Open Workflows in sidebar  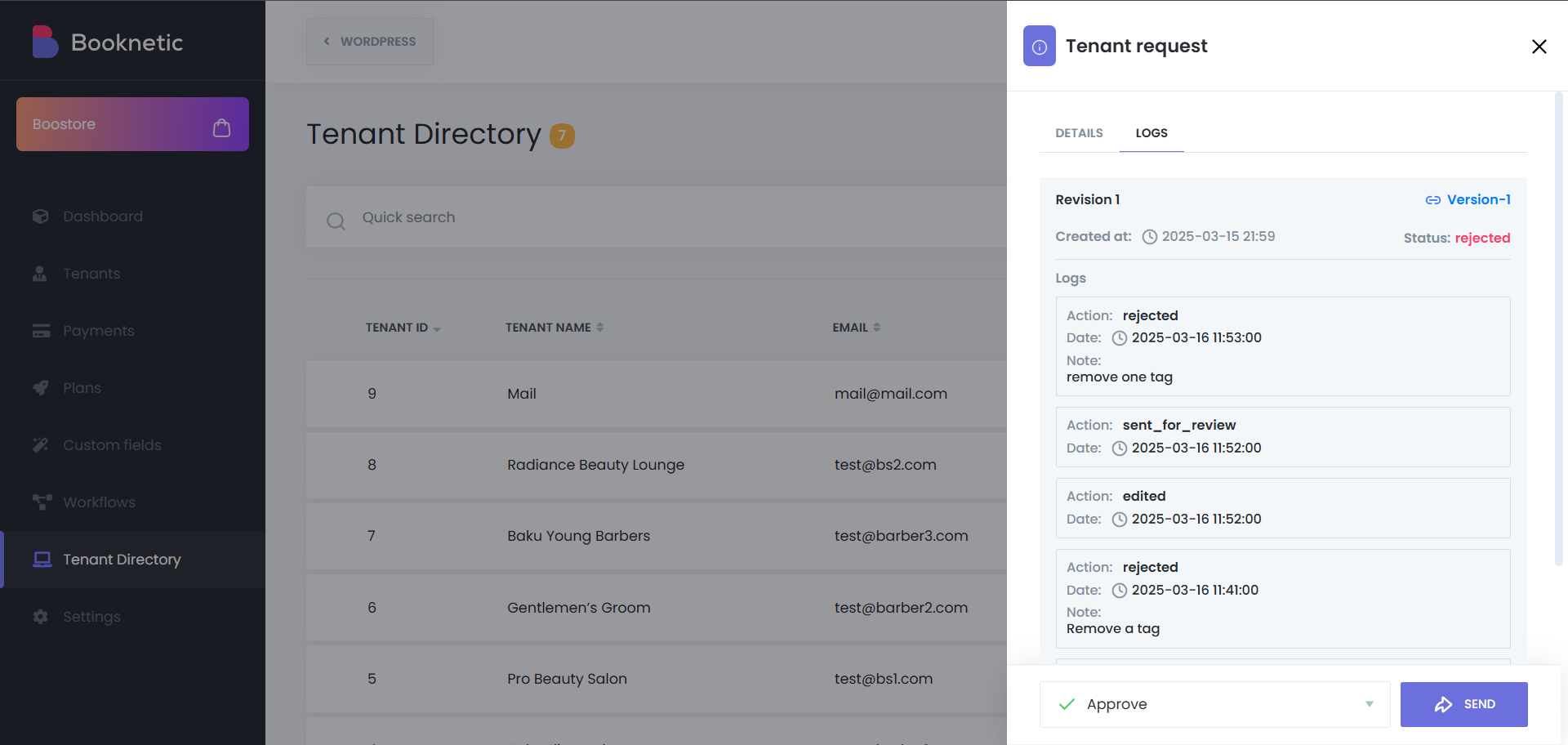pos(132,502)
